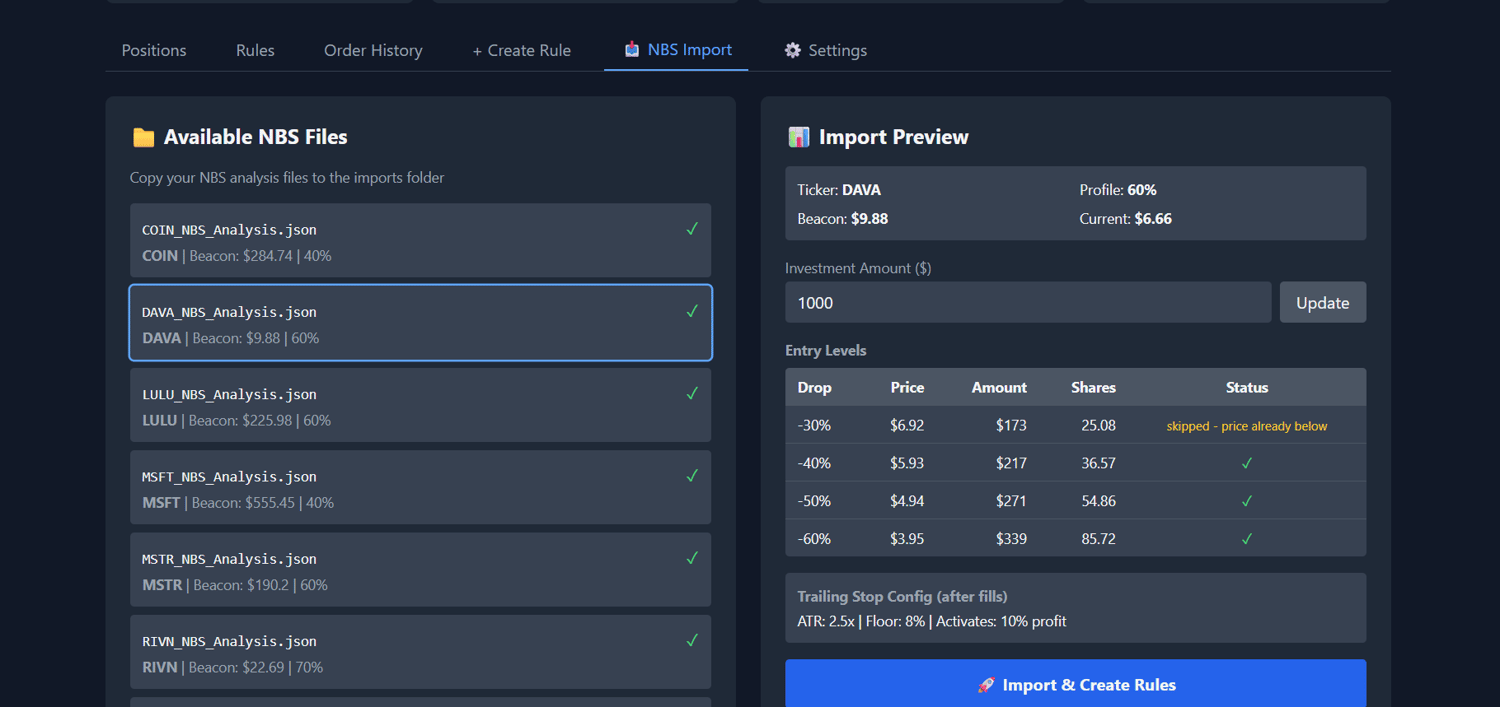
Task: Click the green checkmark on COIN file
Action: [x=692, y=229]
